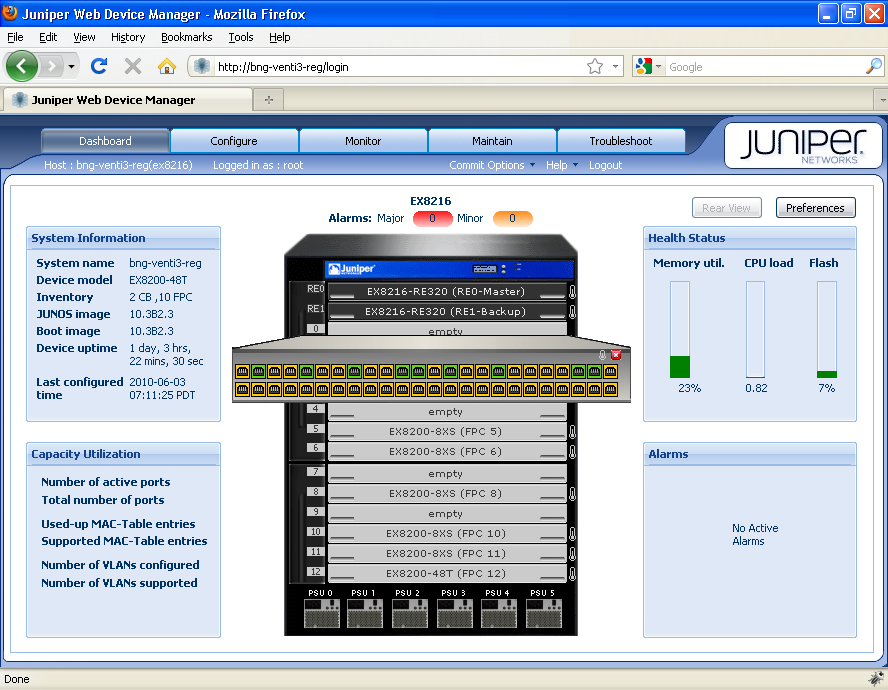This screenshot has height=690, width=888.
Task: Click the thermometer icon next to FPC 5
Action: (x=573, y=432)
